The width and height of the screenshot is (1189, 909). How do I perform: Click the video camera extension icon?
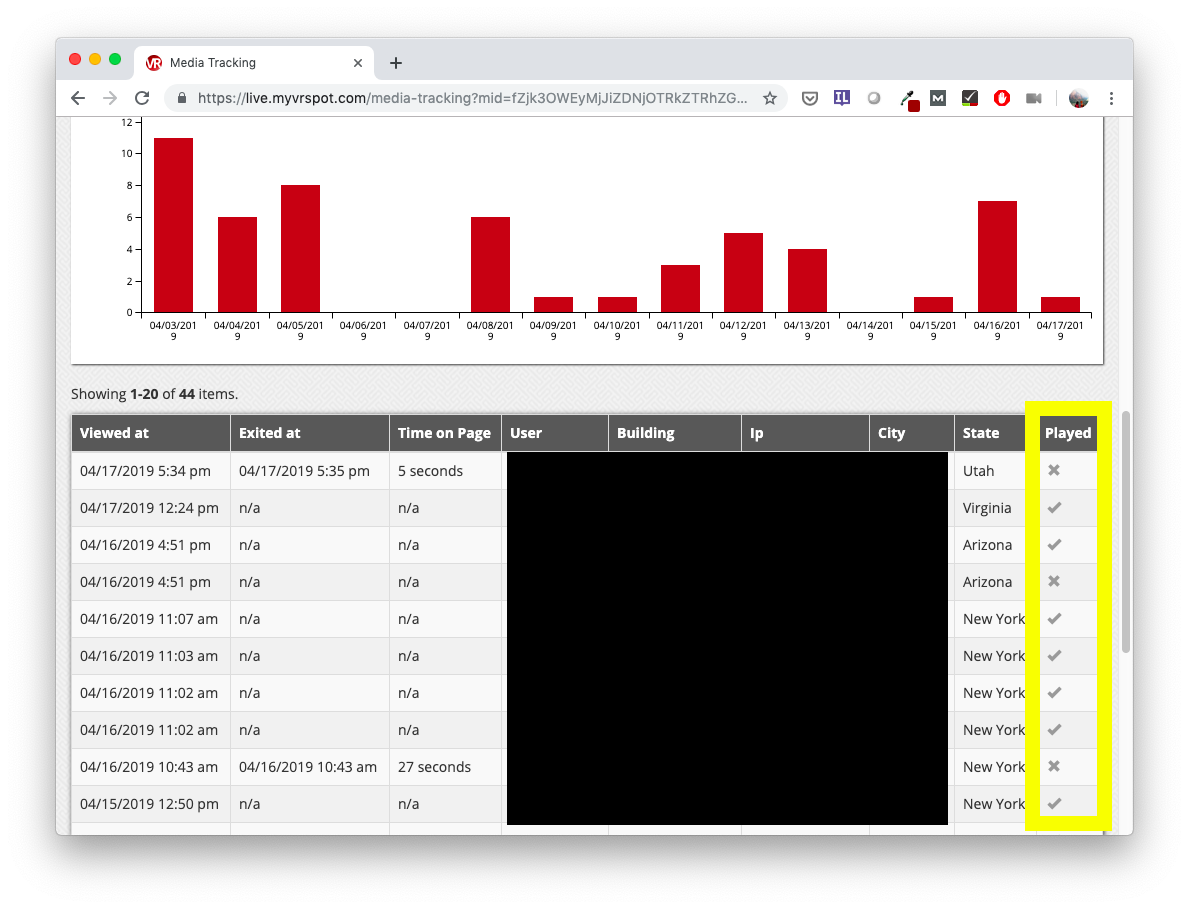[x=1034, y=98]
